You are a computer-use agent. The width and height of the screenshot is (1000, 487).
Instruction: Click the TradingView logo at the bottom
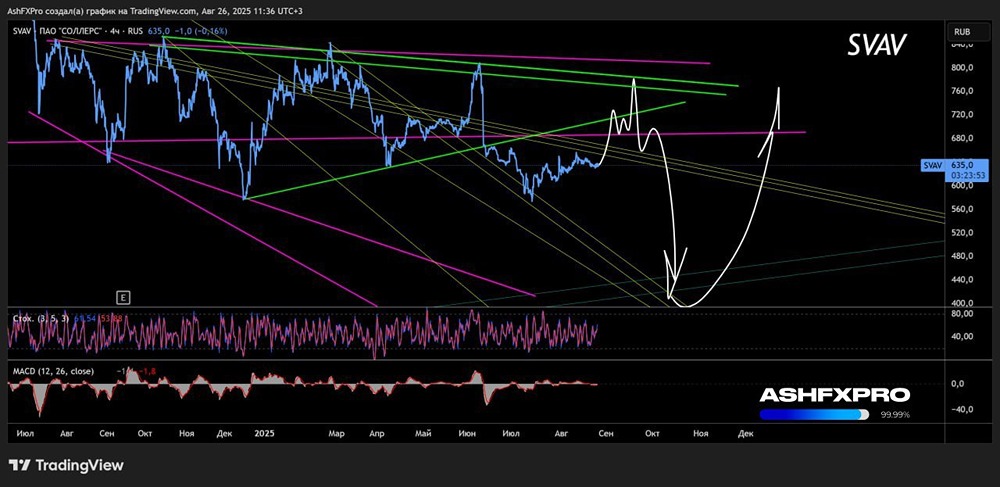pos(66,465)
